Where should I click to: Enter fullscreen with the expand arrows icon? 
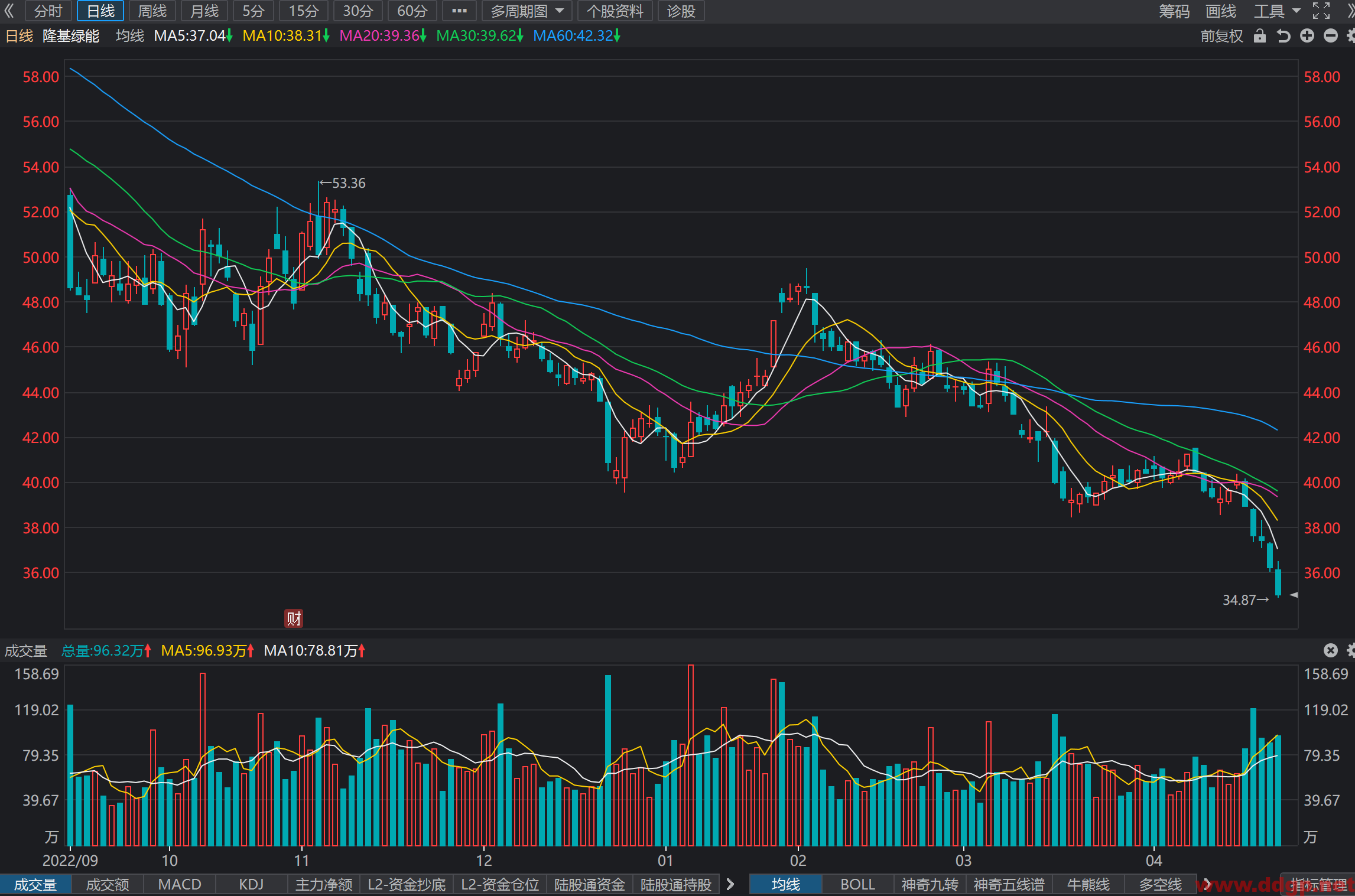tap(1321, 11)
